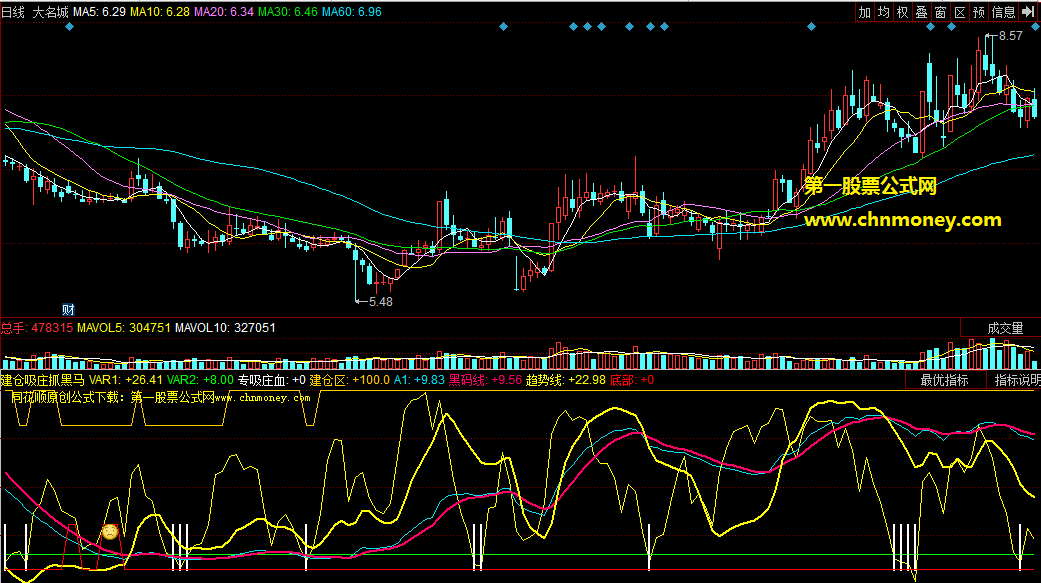This screenshot has height=583, width=1041.
Task: Click the 底部: +0 value
Action: point(631,380)
